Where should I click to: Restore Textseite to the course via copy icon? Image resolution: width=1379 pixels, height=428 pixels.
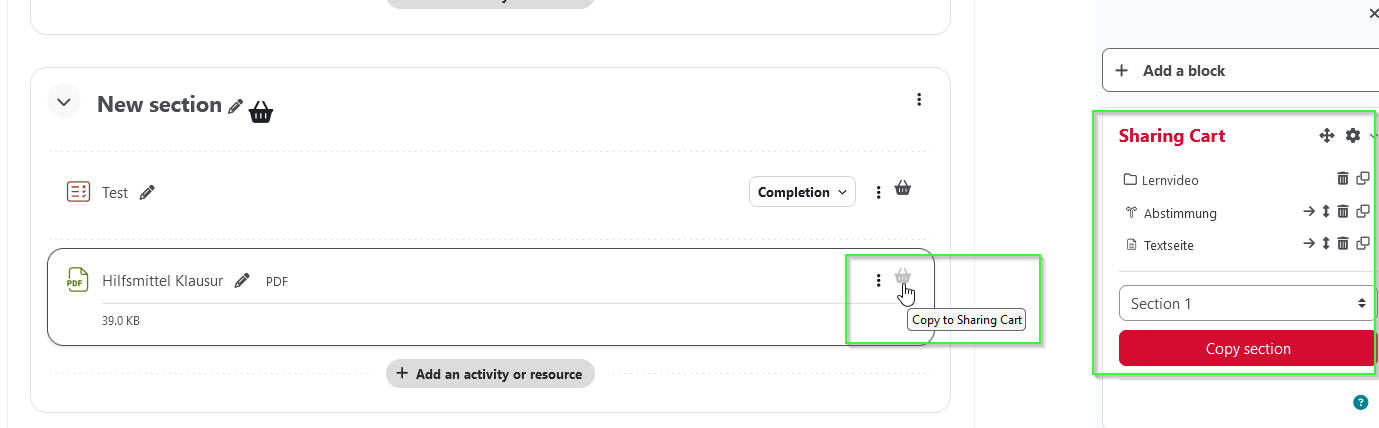(x=1363, y=244)
